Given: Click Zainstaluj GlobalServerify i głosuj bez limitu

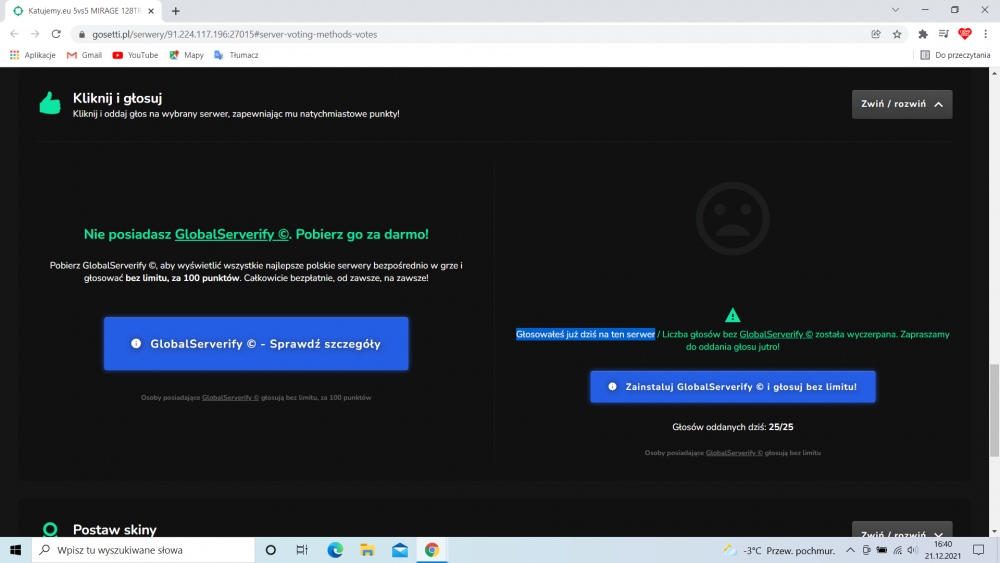Looking at the screenshot, I should coord(733,387).
